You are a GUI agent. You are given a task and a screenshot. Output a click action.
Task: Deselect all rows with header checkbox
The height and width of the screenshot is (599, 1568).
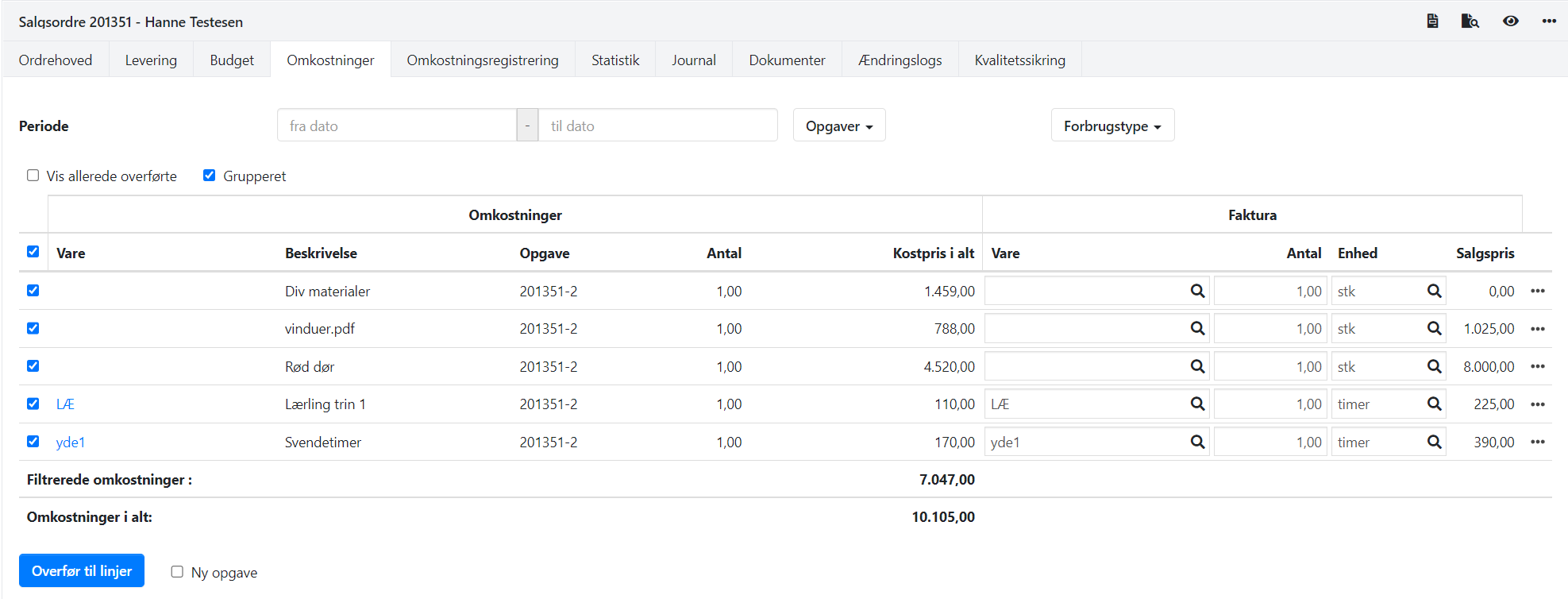(33, 252)
